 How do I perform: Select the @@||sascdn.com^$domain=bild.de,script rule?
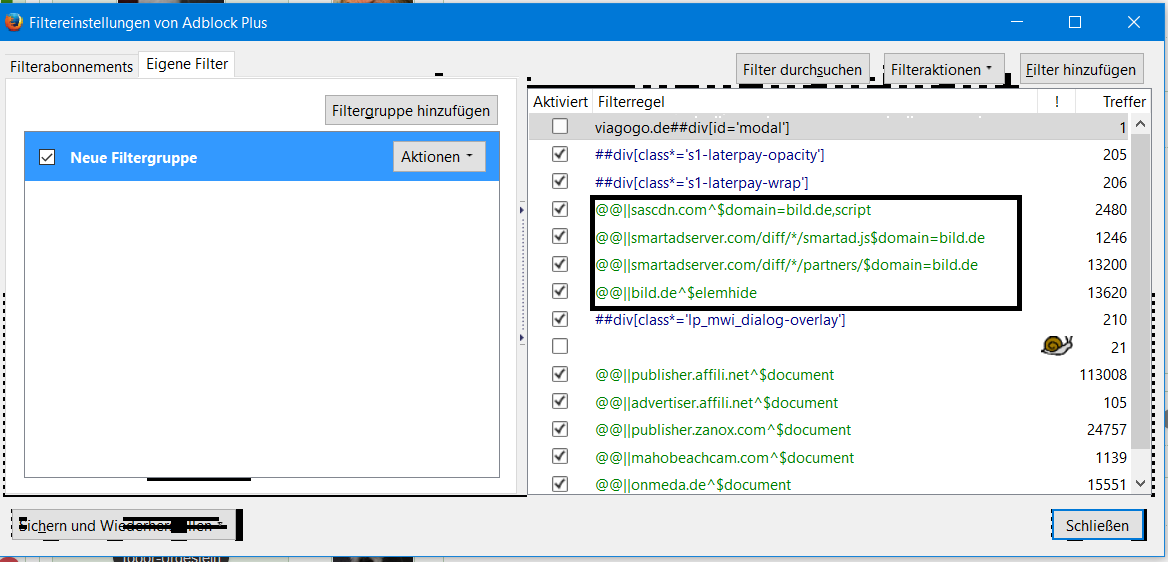[x=734, y=210]
